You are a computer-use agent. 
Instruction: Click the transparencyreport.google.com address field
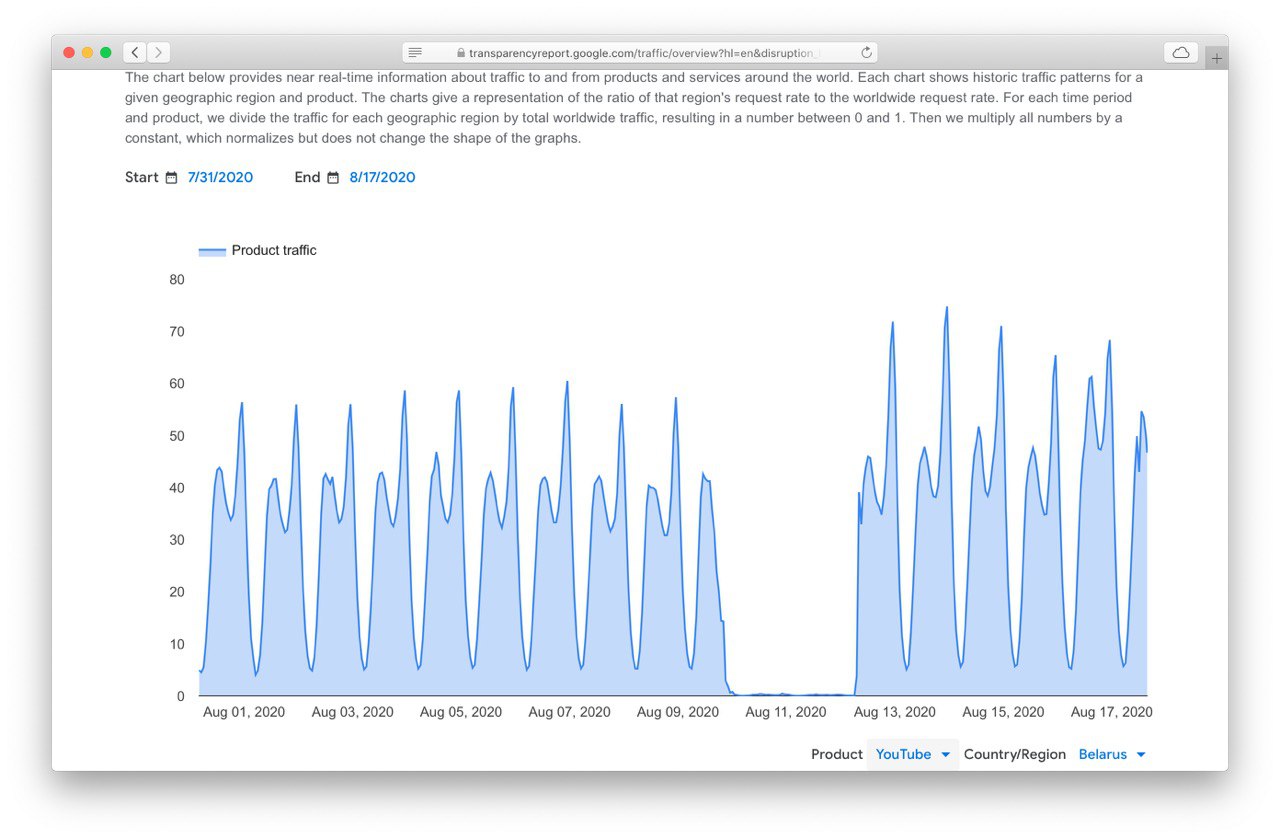pyautogui.click(x=640, y=52)
